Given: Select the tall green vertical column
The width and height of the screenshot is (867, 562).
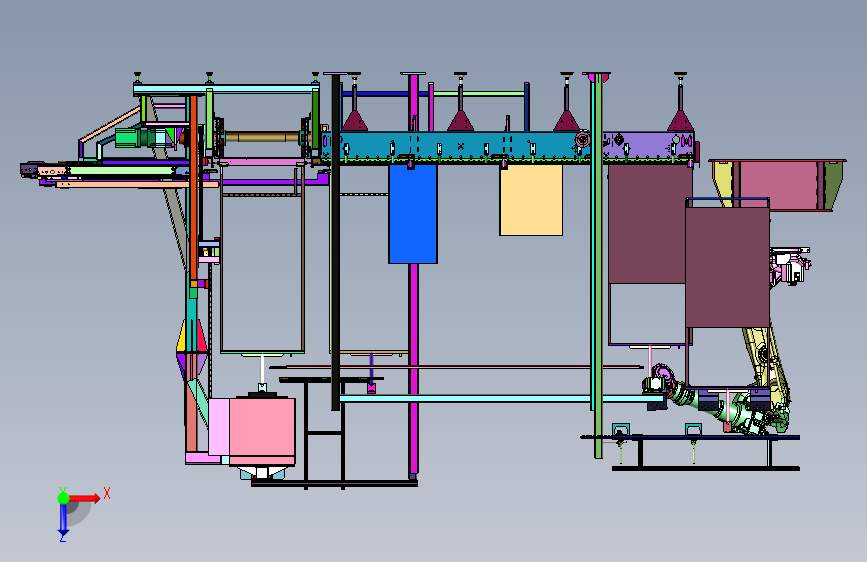Looking at the screenshot, I should pos(597,266).
